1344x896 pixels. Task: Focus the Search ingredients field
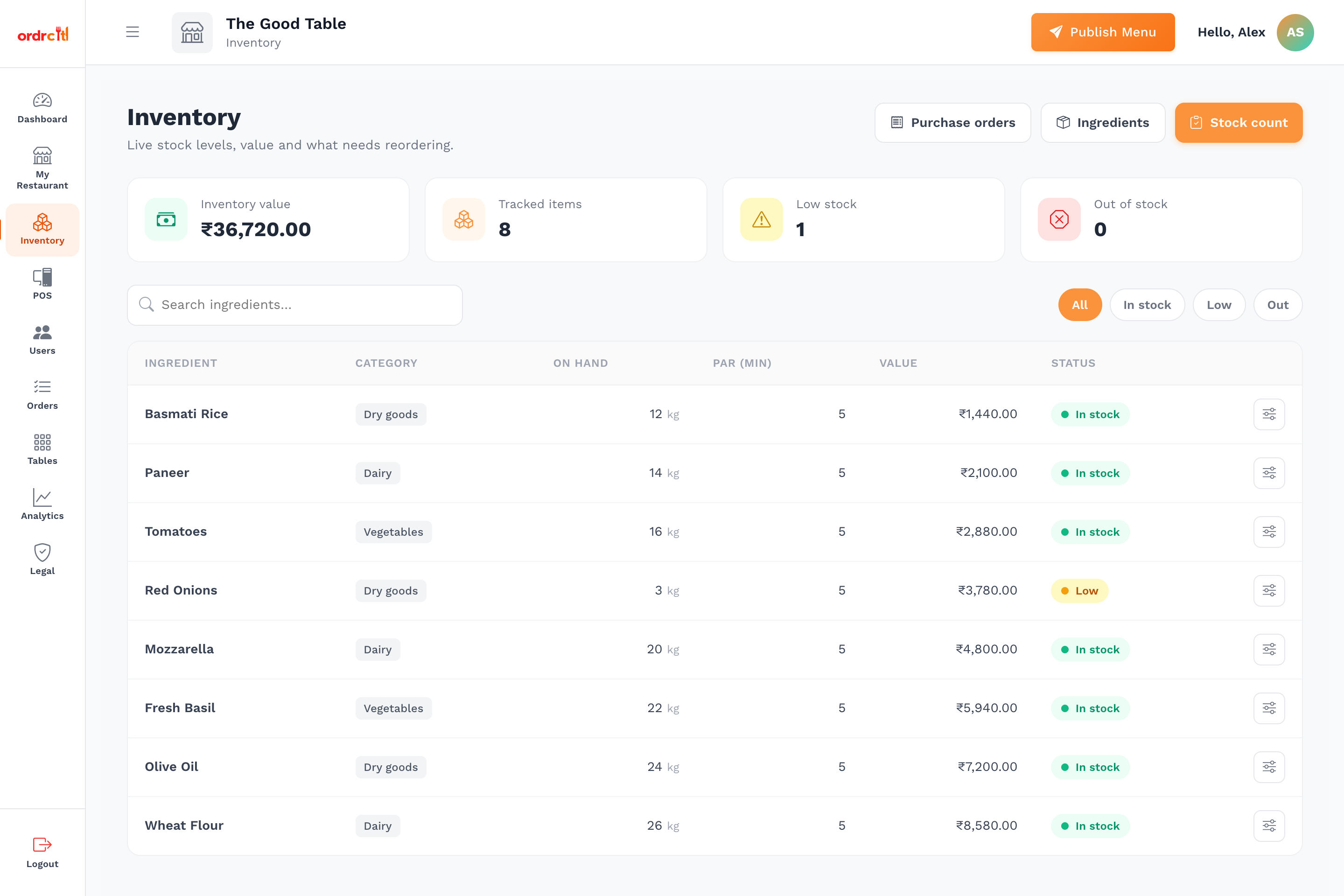pos(295,305)
